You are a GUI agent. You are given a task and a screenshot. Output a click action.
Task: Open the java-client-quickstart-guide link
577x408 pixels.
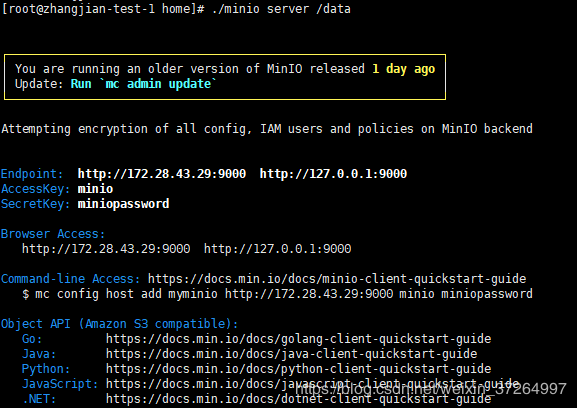click(x=291, y=354)
